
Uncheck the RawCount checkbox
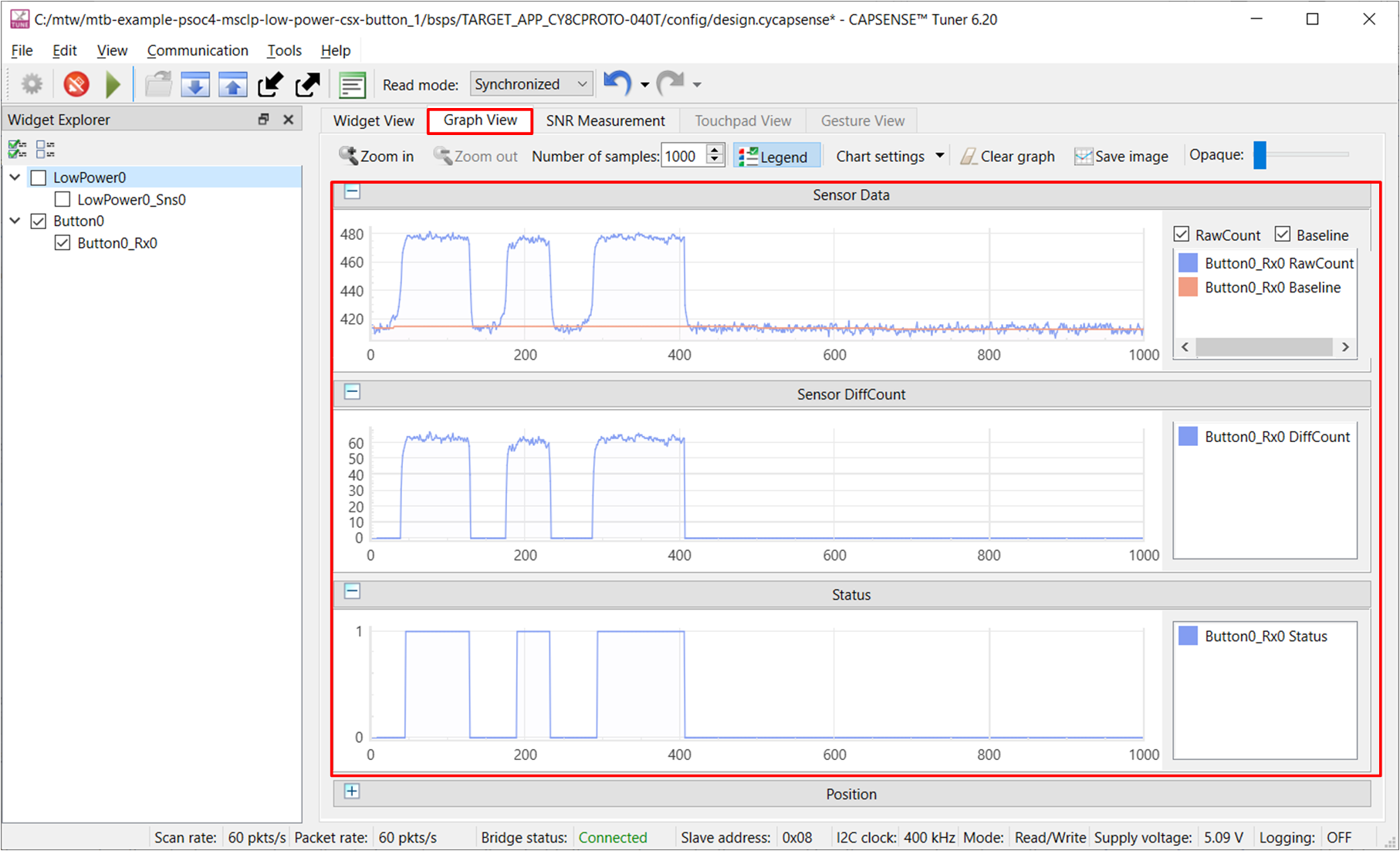pos(1181,234)
